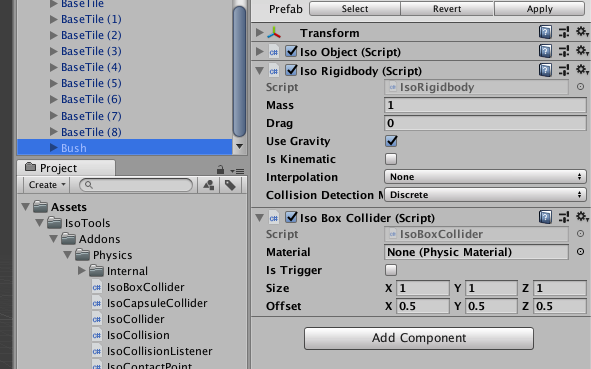Collapse the Addons folder
The image size is (591, 369).
click(54, 239)
